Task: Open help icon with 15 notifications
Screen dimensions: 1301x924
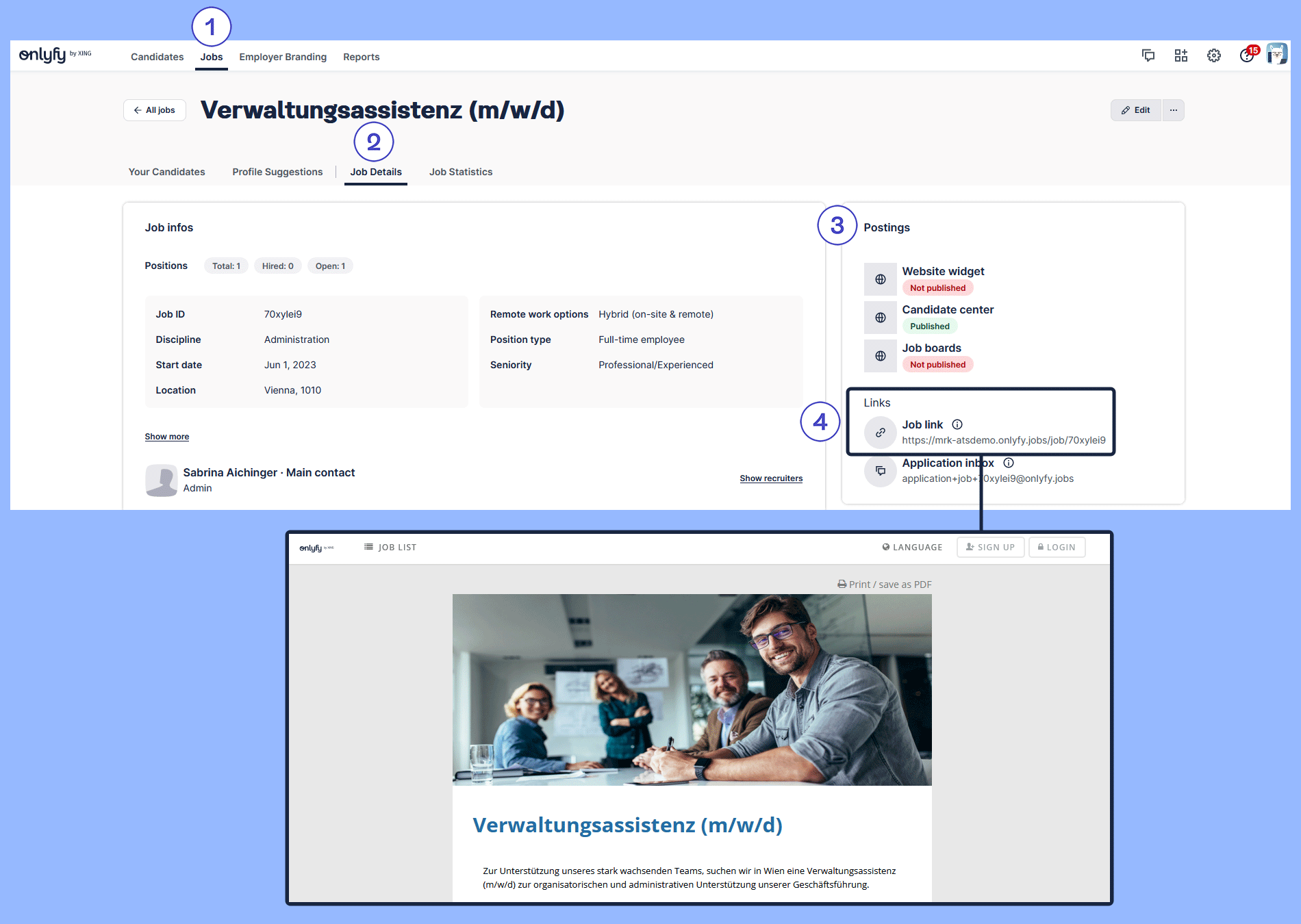Action: click(x=1247, y=57)
